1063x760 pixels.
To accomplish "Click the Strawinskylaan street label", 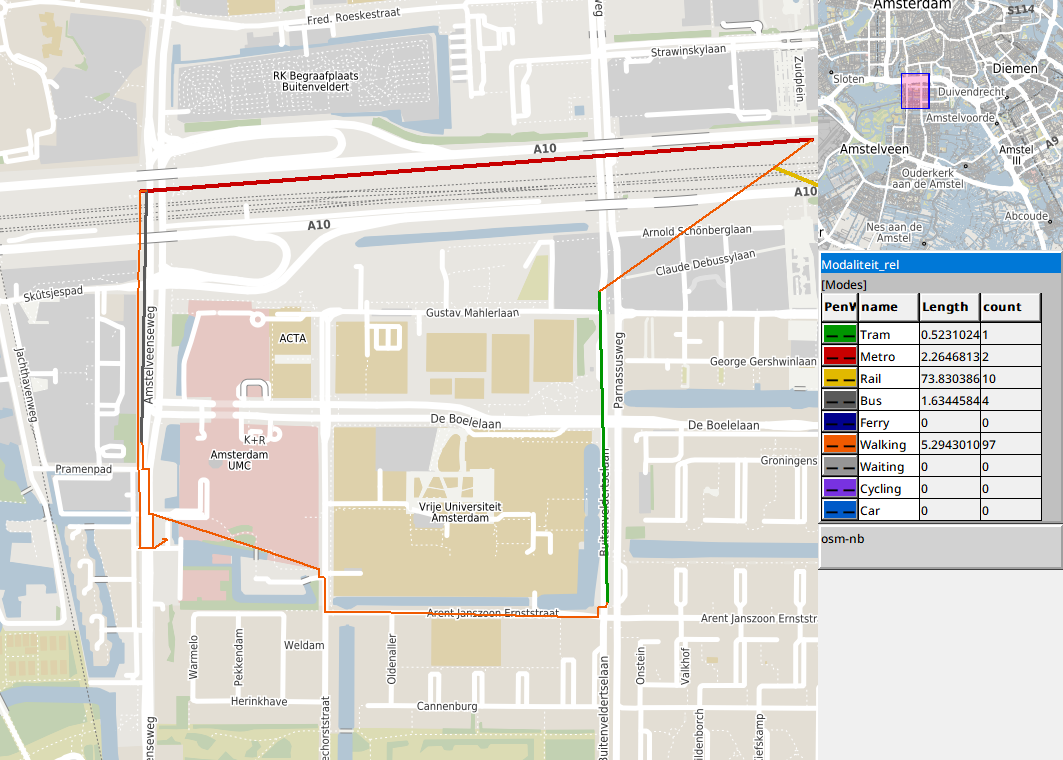I will point(688,51).
